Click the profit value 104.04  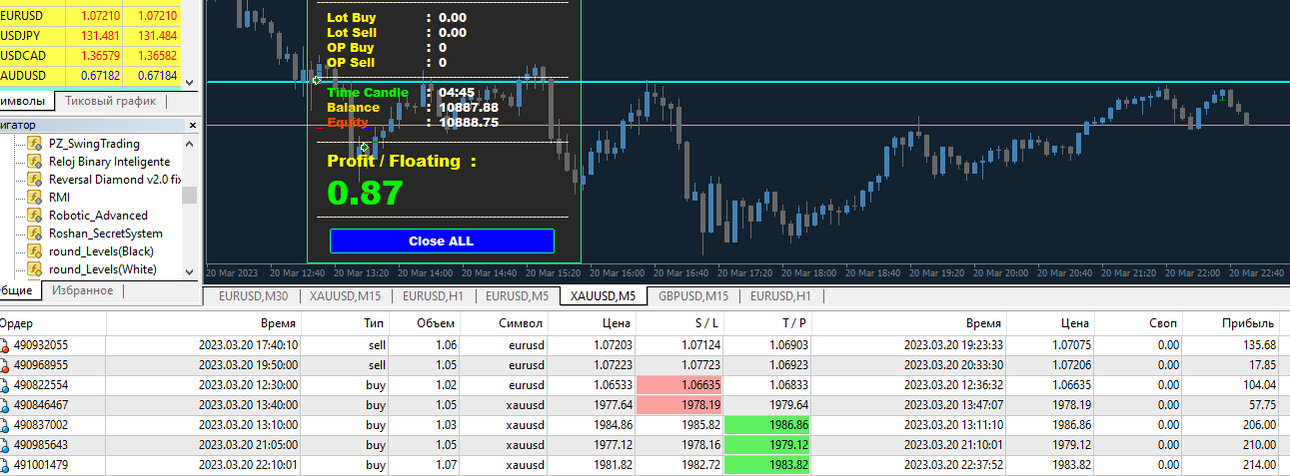click(1257, 385)
